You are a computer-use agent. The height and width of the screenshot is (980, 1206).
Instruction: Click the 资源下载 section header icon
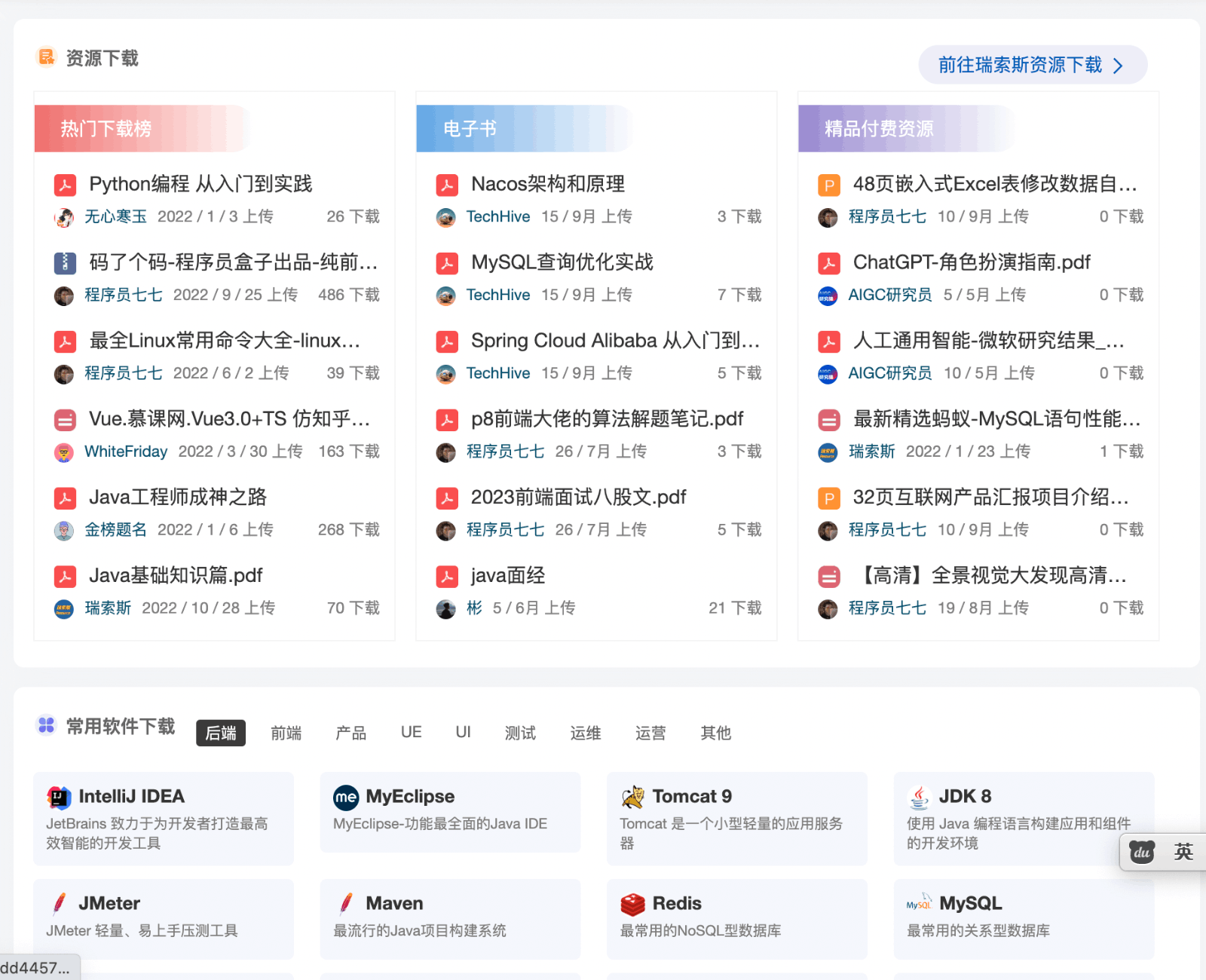(x=46, y=57)
